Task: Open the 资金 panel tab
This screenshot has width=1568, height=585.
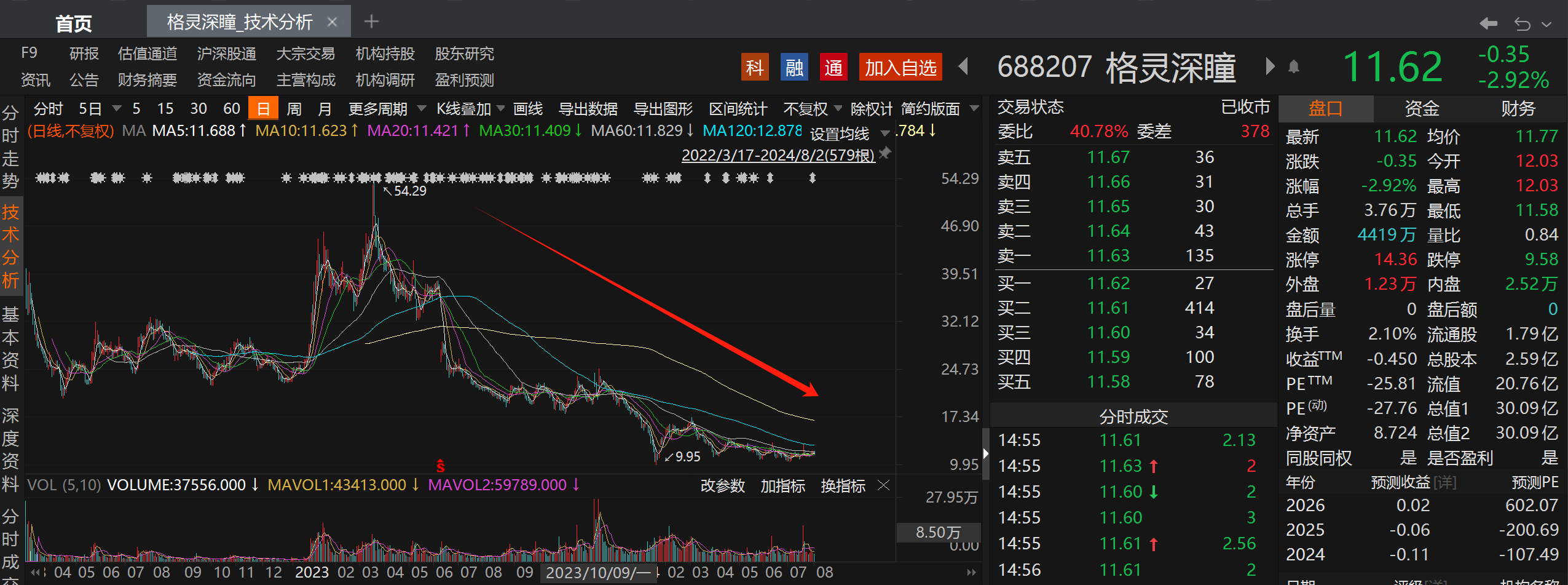Action: click(1422, 109)
